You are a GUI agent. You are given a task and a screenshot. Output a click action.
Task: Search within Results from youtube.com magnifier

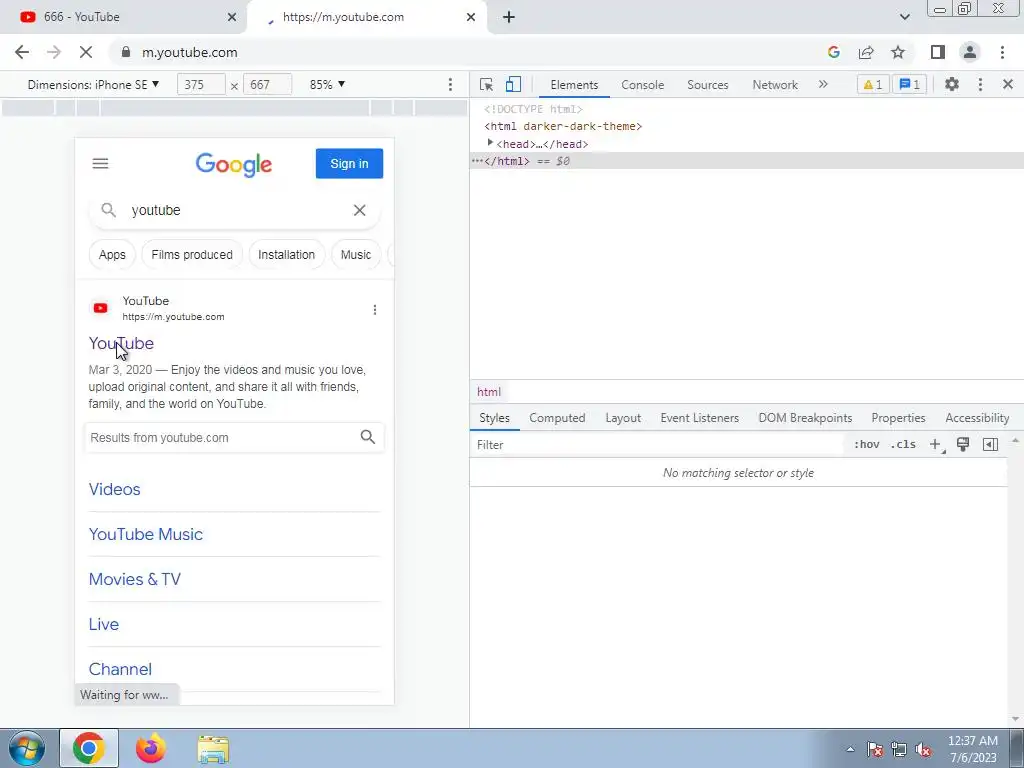pos(368,437)
